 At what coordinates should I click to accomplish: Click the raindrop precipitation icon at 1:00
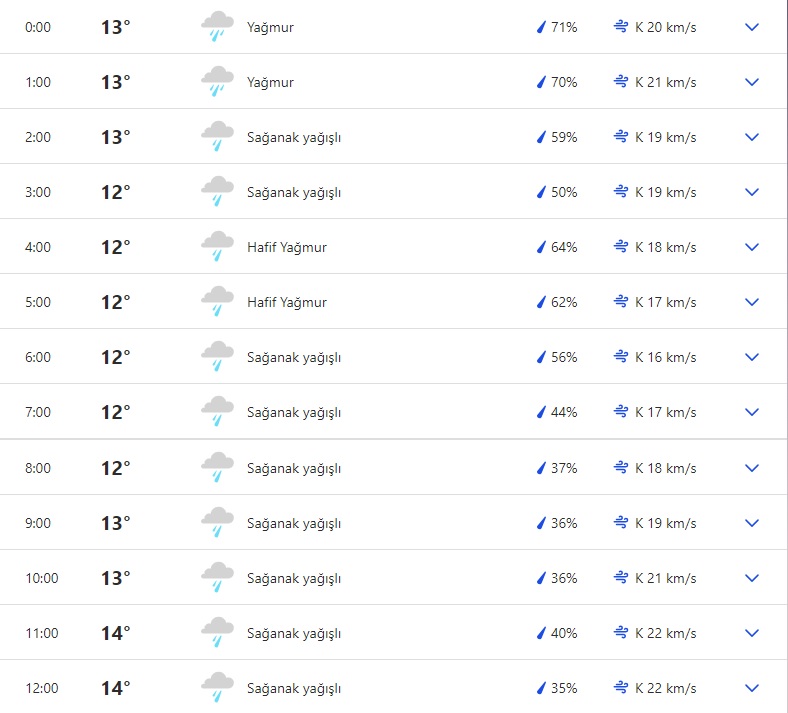(541, 82)
